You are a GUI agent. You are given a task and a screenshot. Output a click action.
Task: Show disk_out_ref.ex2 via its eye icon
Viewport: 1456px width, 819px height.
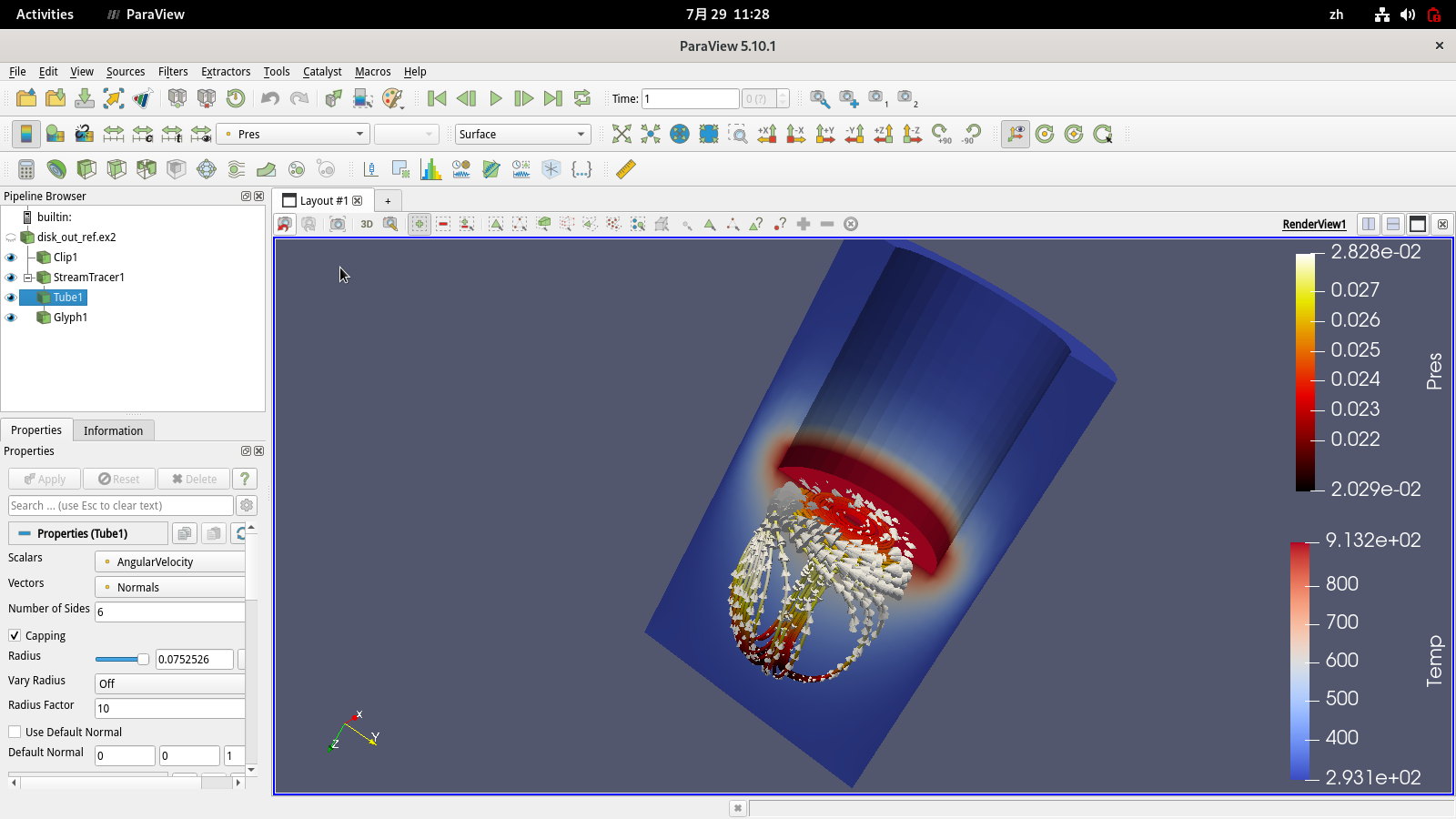click(11, 238)
